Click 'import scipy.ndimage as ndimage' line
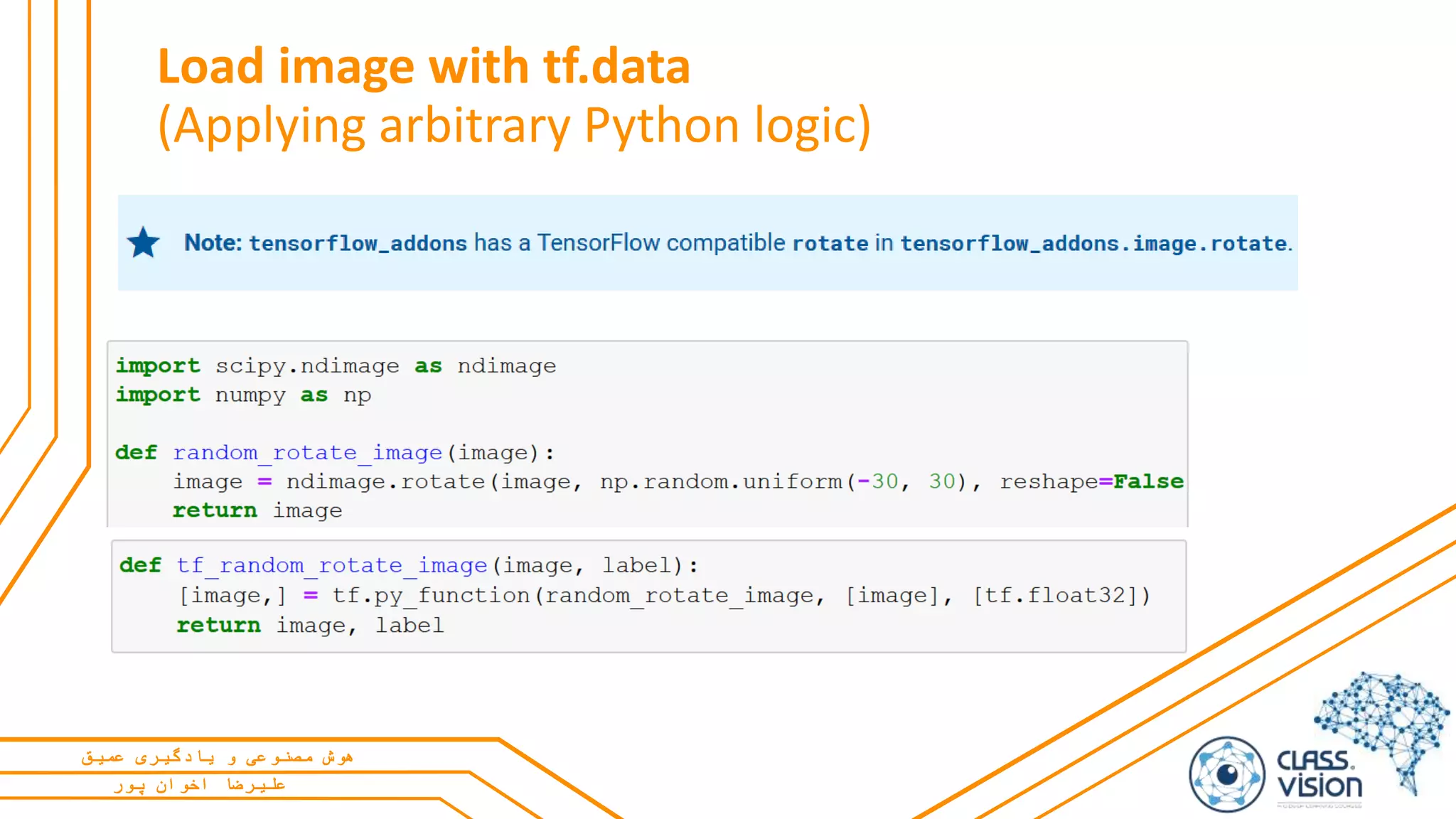1456x819 pixels. [336, 366]
